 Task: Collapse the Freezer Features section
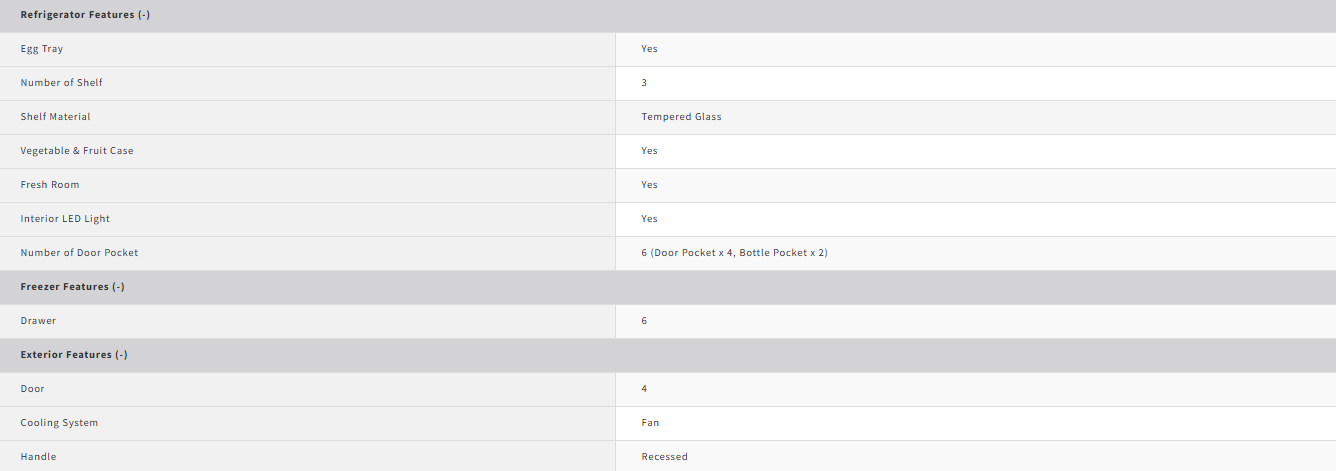(x=72, y=287)
